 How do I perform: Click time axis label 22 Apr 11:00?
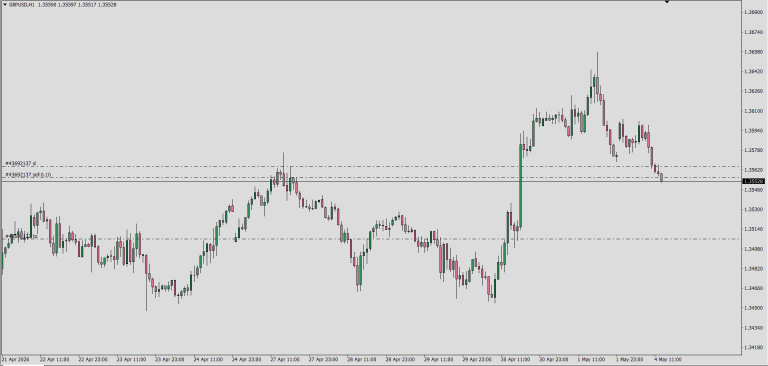coord(54,360)
